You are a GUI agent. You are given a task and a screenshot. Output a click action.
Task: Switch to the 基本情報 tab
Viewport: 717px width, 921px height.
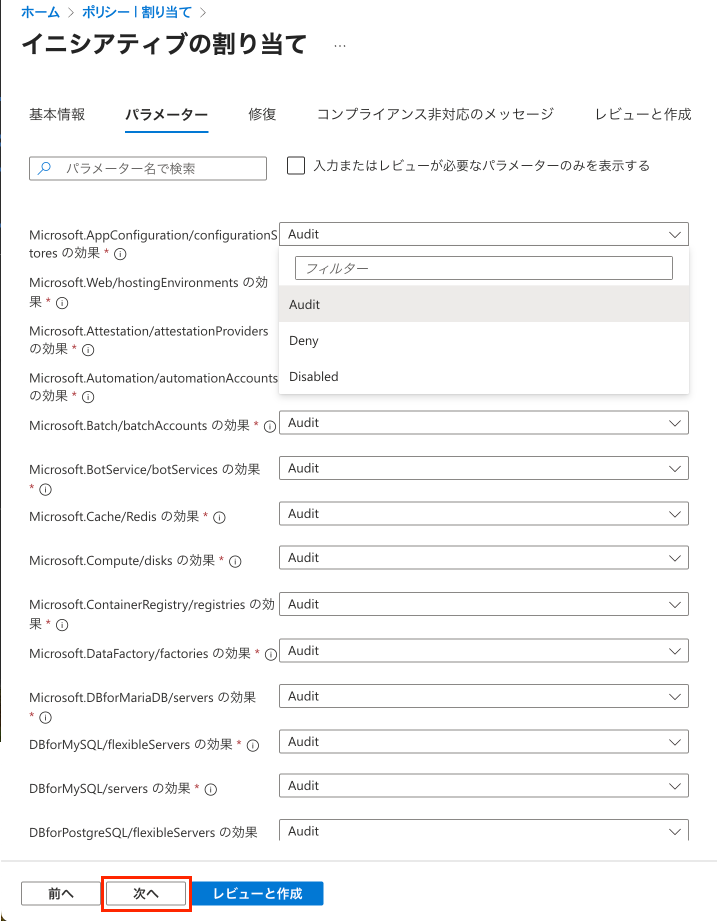(57, 115)
